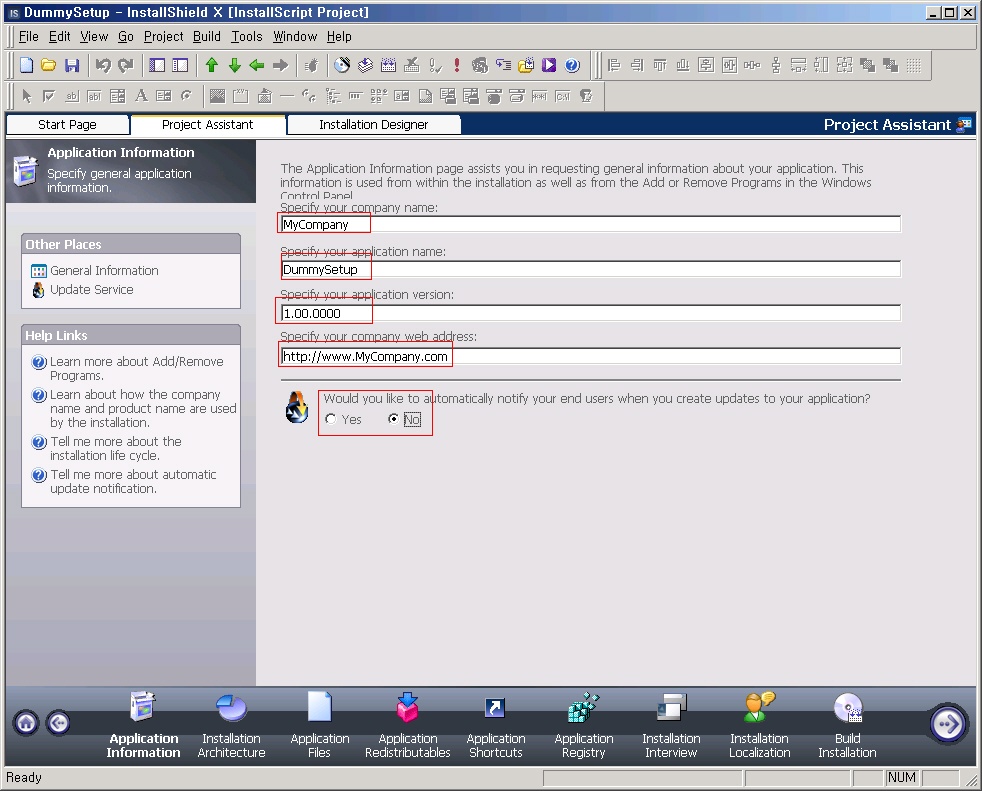Open the Application Shortcuts step
Image resolution: width=982 pixels, height=791 pixels.
tap(495, 725)
